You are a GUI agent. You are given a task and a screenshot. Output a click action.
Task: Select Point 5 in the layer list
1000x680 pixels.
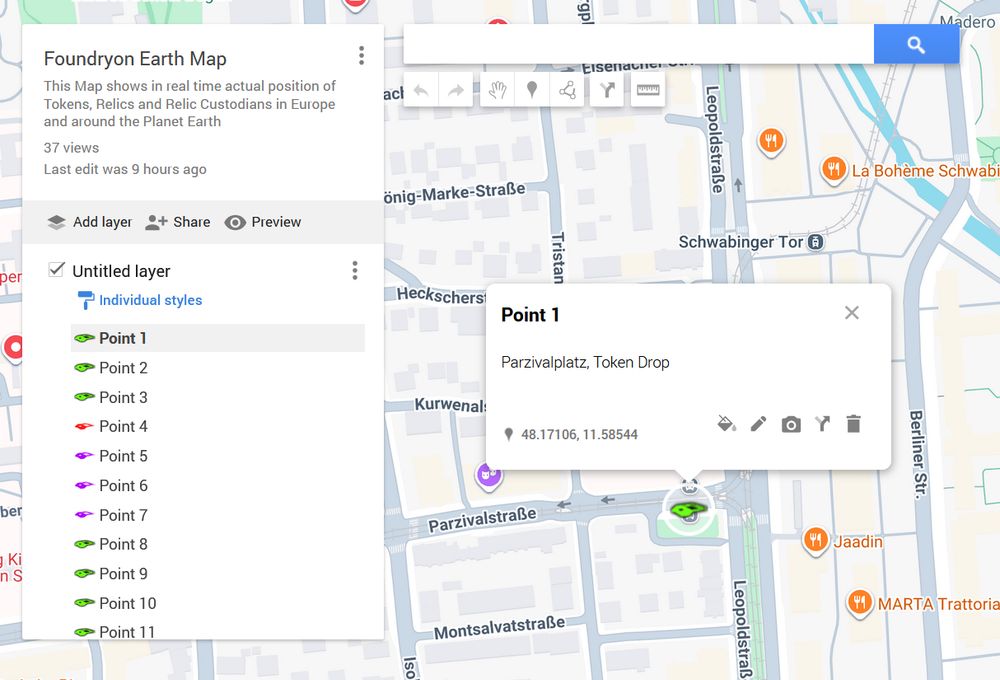click(217, 456)
